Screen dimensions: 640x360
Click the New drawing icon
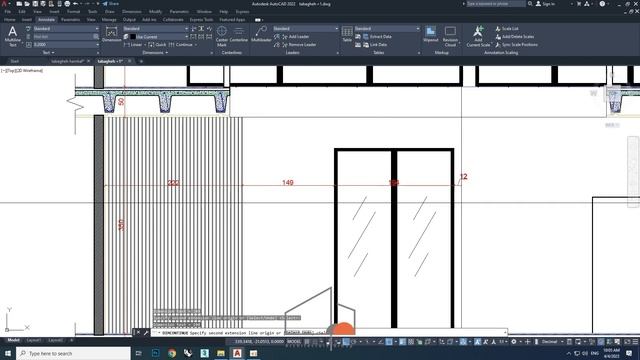tap(19, 4)
